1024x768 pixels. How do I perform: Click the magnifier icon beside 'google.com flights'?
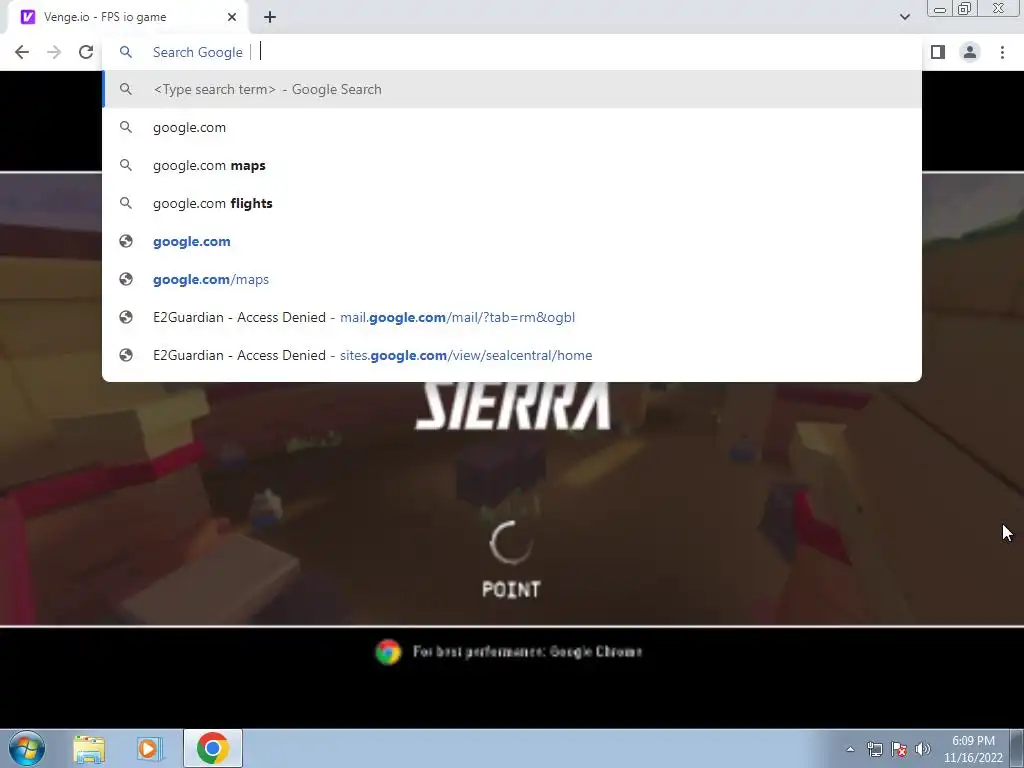(126, 203)
